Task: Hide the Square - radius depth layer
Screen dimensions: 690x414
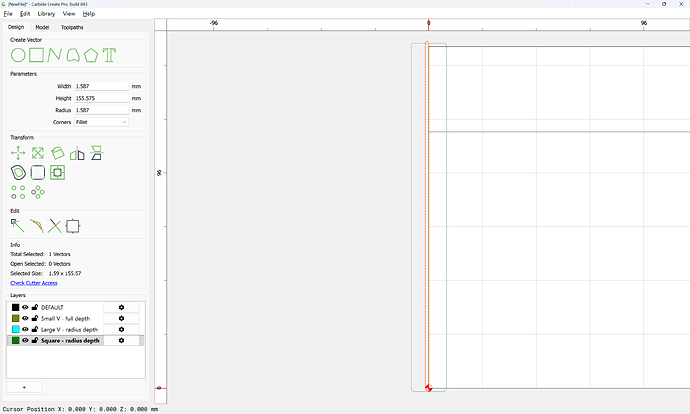Action: (25, 341)
